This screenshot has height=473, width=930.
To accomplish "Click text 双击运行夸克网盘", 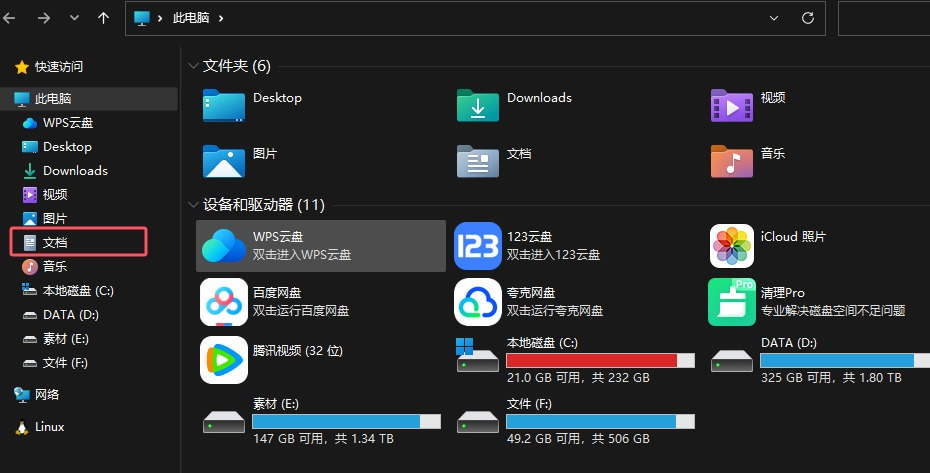I will [555, 310].
